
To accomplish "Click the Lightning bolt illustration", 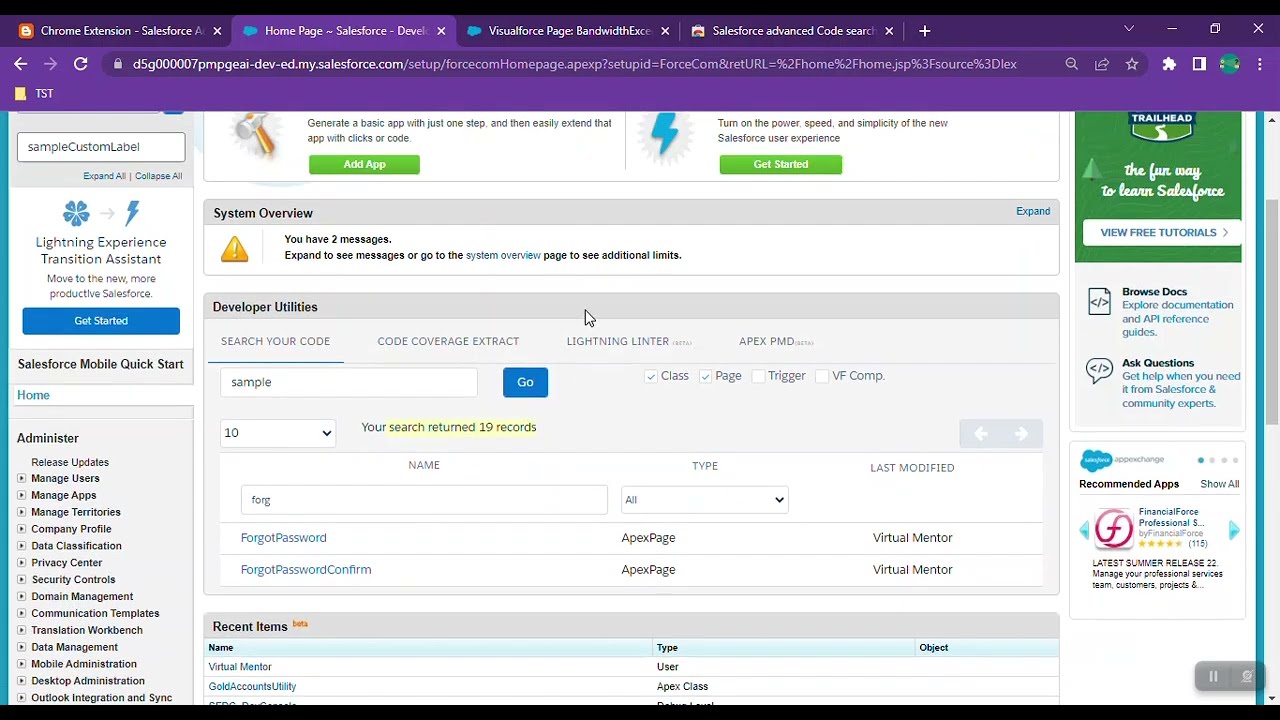I will [x=665, y=135].
